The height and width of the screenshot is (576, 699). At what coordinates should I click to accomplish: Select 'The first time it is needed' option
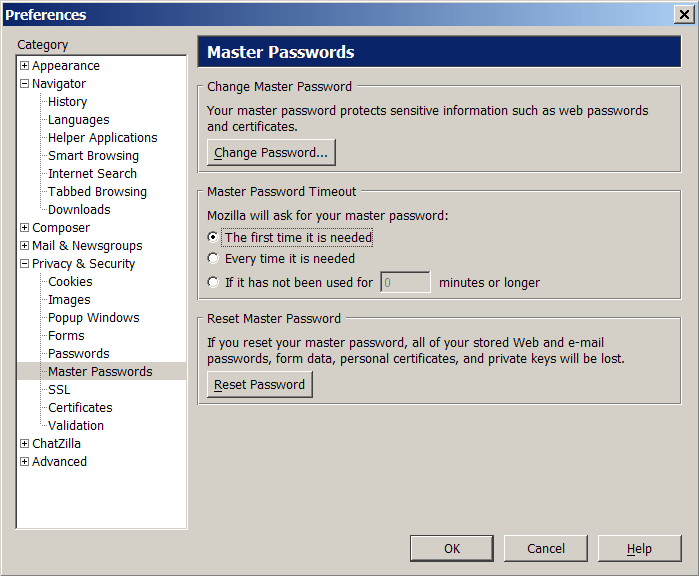213,238
